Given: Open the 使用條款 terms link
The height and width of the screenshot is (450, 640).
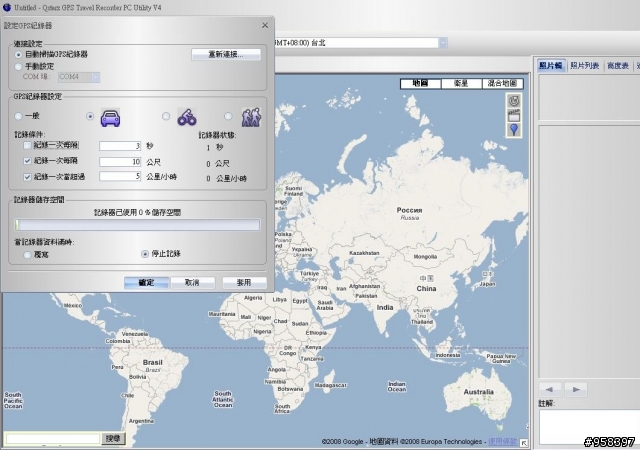Looking at the screenshot, I should pos(502,441).
